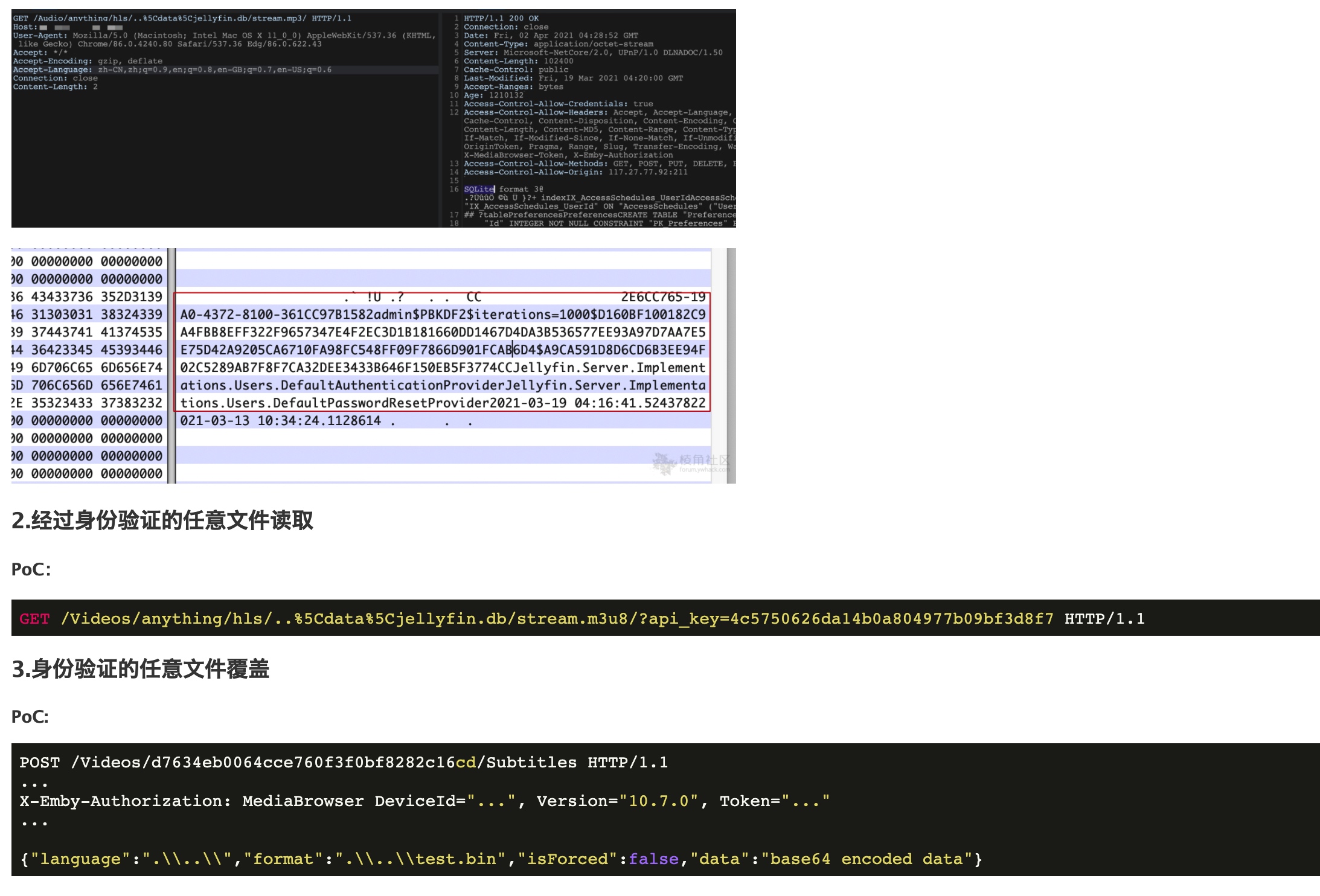Image resolution: width=1320 pixels, height=896 pixels.
Task: Click the GET keyword in Videos PoC
Action: (x=34, y=619)
